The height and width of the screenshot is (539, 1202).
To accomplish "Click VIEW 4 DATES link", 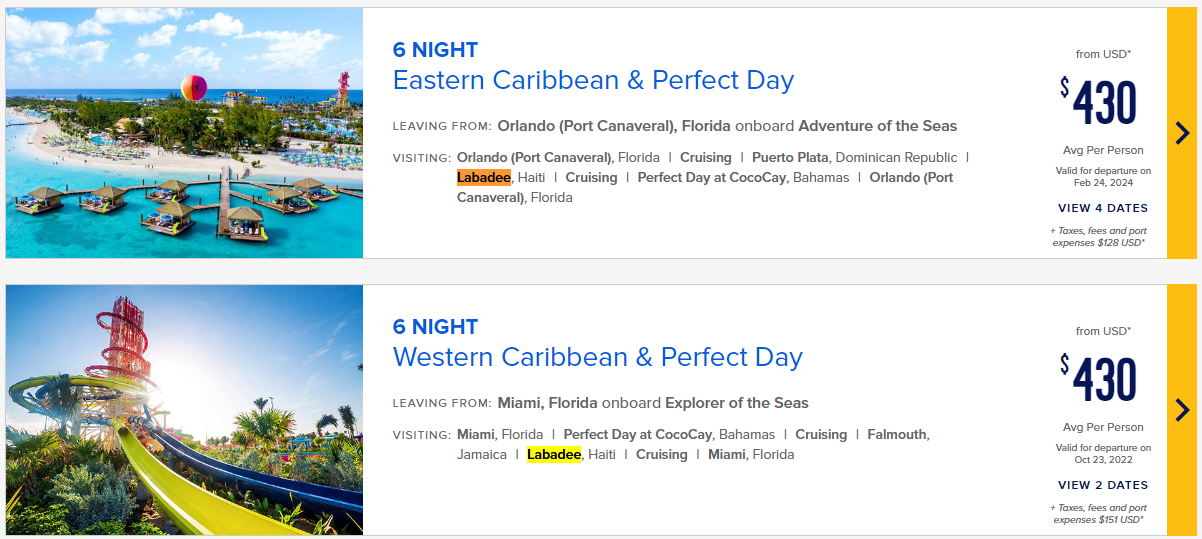I will click(1103, 208).
